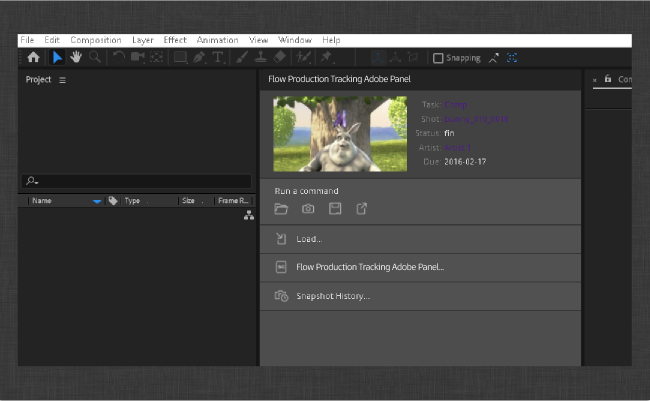Enable the Snapping checkbox

(438, 58)
